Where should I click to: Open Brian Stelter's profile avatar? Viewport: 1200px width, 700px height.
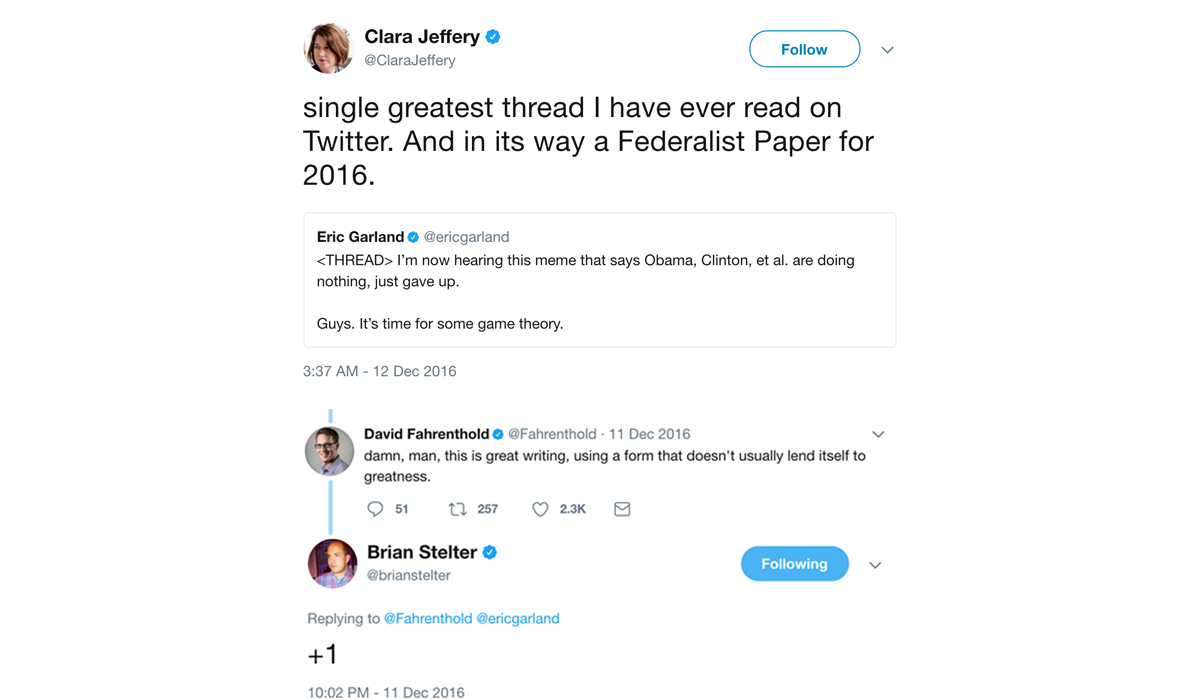click(x=332, y=563)
